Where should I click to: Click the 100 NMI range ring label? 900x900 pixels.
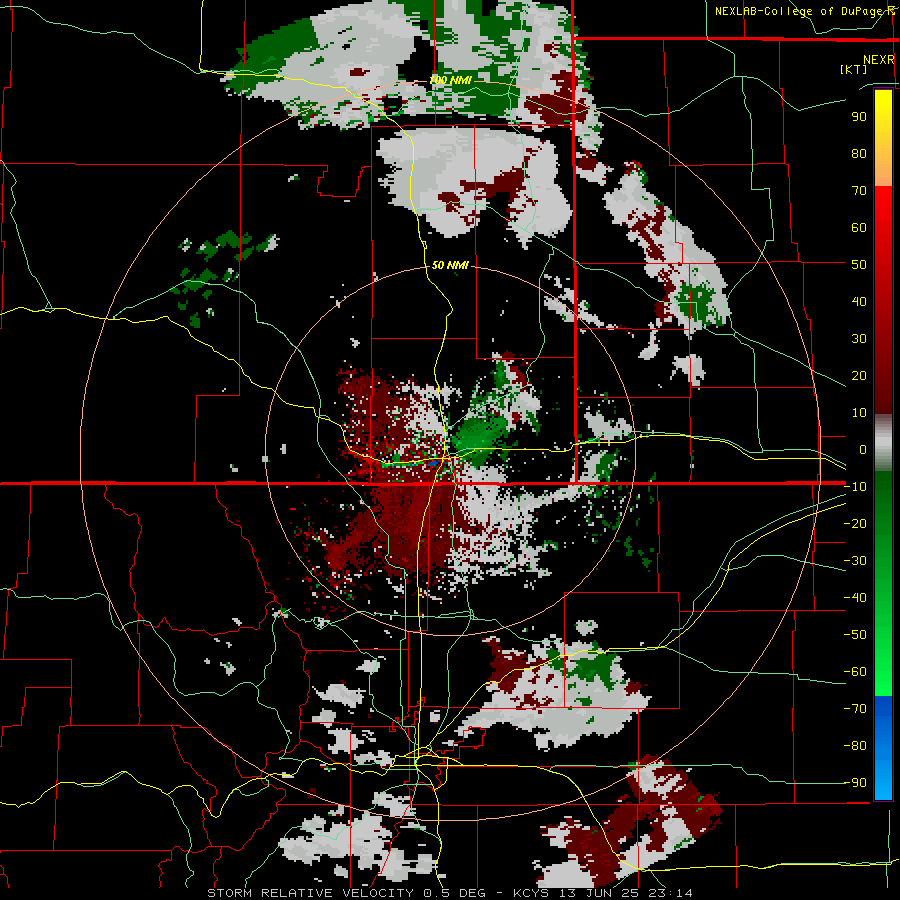coord(451,80)
